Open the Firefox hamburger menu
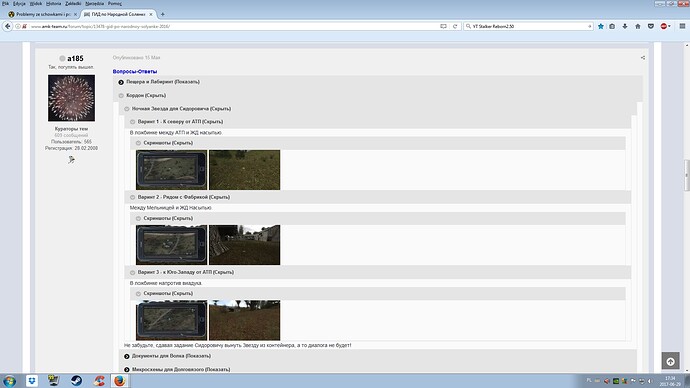Viewport: 690px width, 388px height. pyautogui.click(x=682, y=26)
